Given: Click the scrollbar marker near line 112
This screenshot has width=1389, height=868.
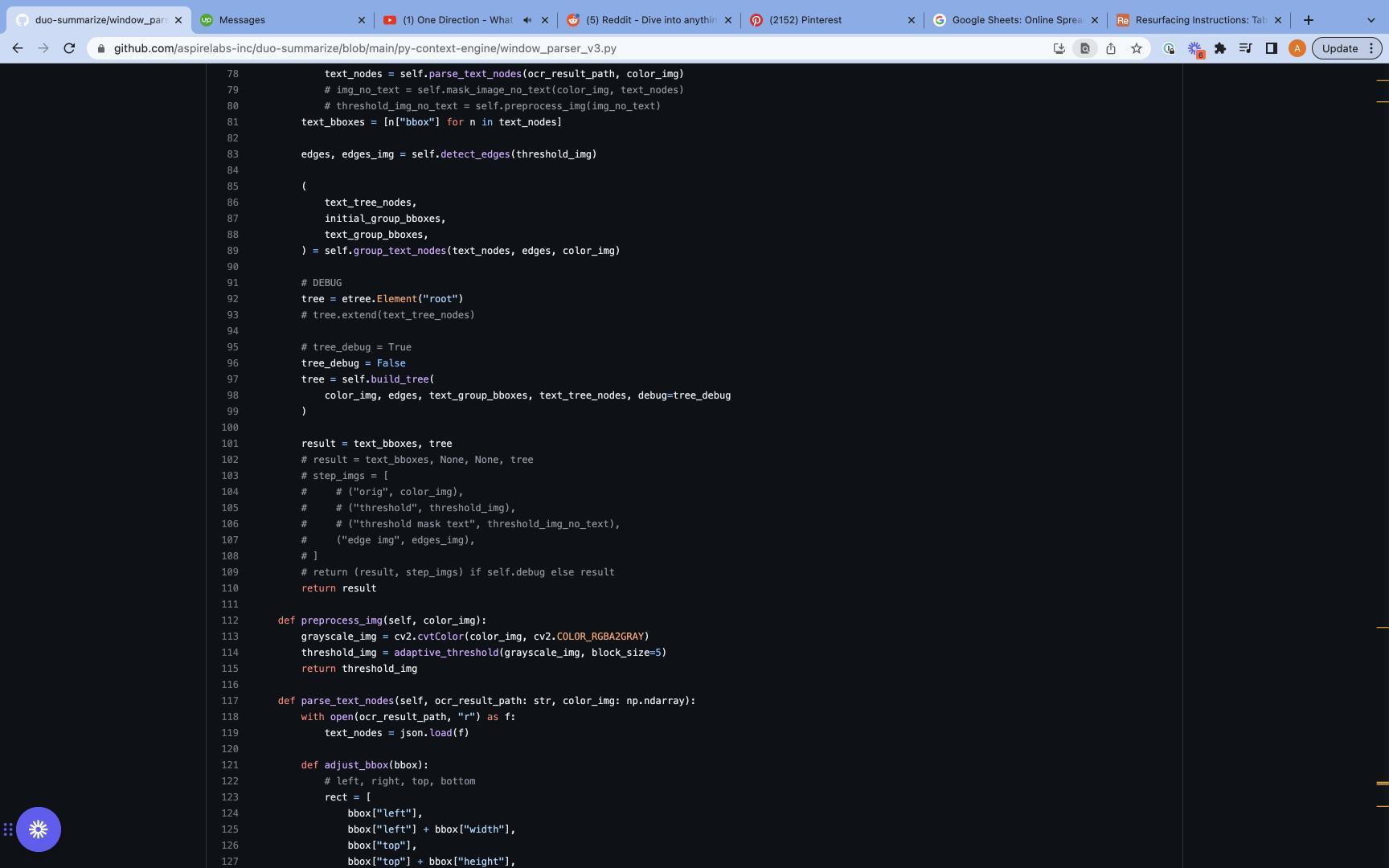Looking at the screenshot, I should tap(1383, 627).
